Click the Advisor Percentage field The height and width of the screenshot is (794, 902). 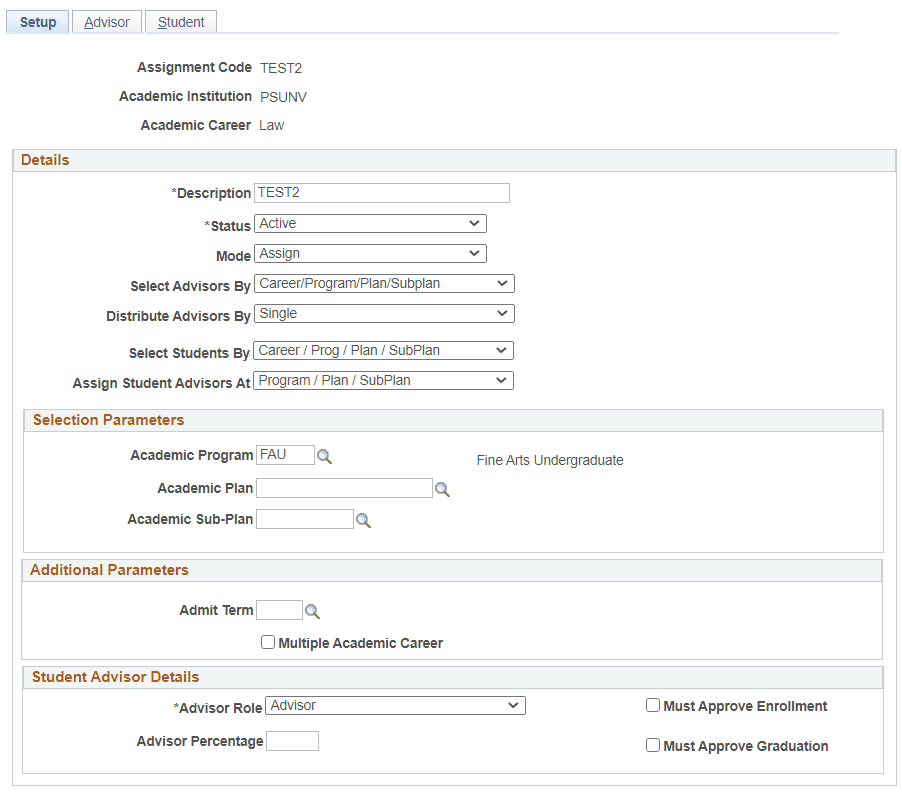(292, 740)
